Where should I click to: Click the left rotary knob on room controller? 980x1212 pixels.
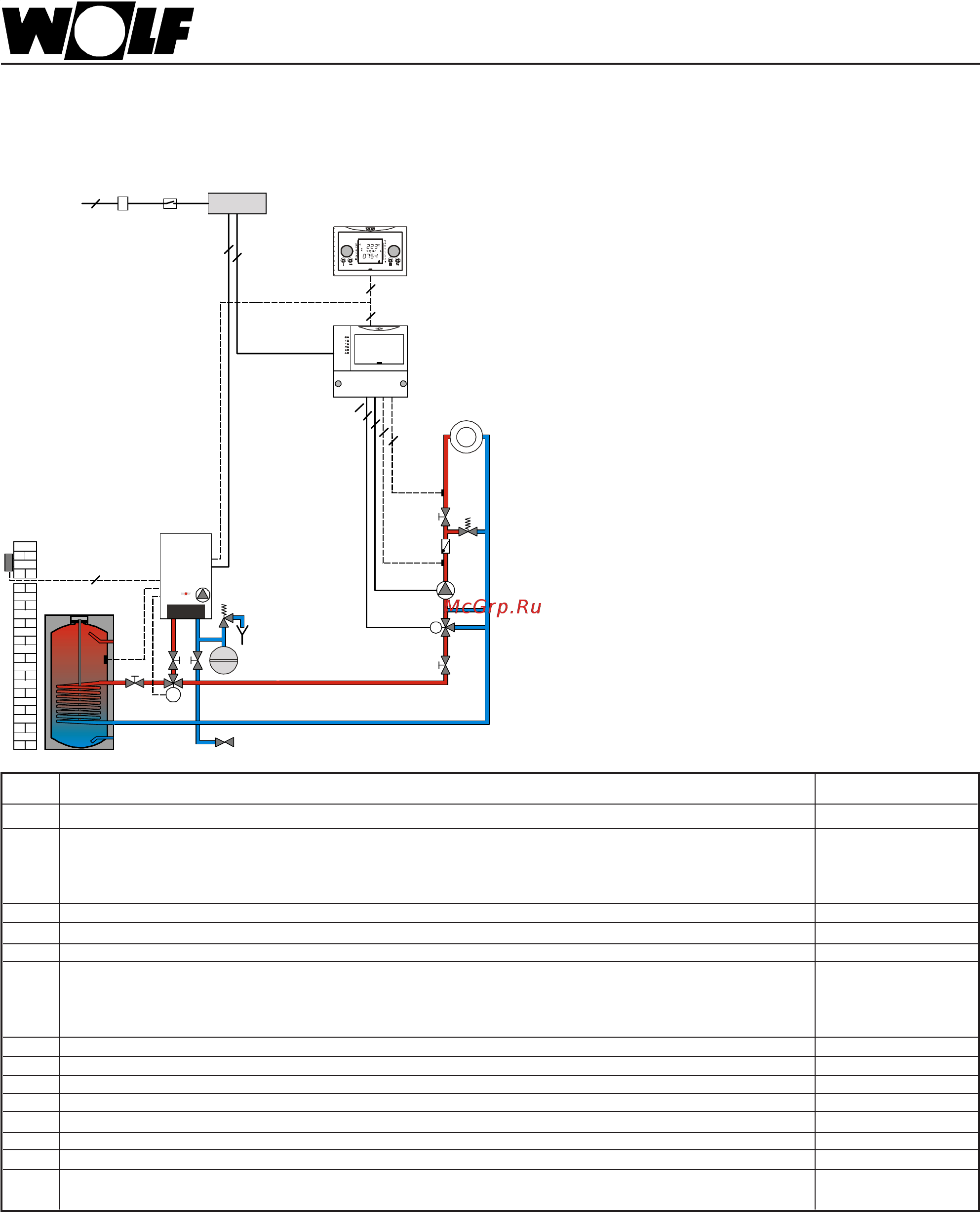[x=347, y=251]
